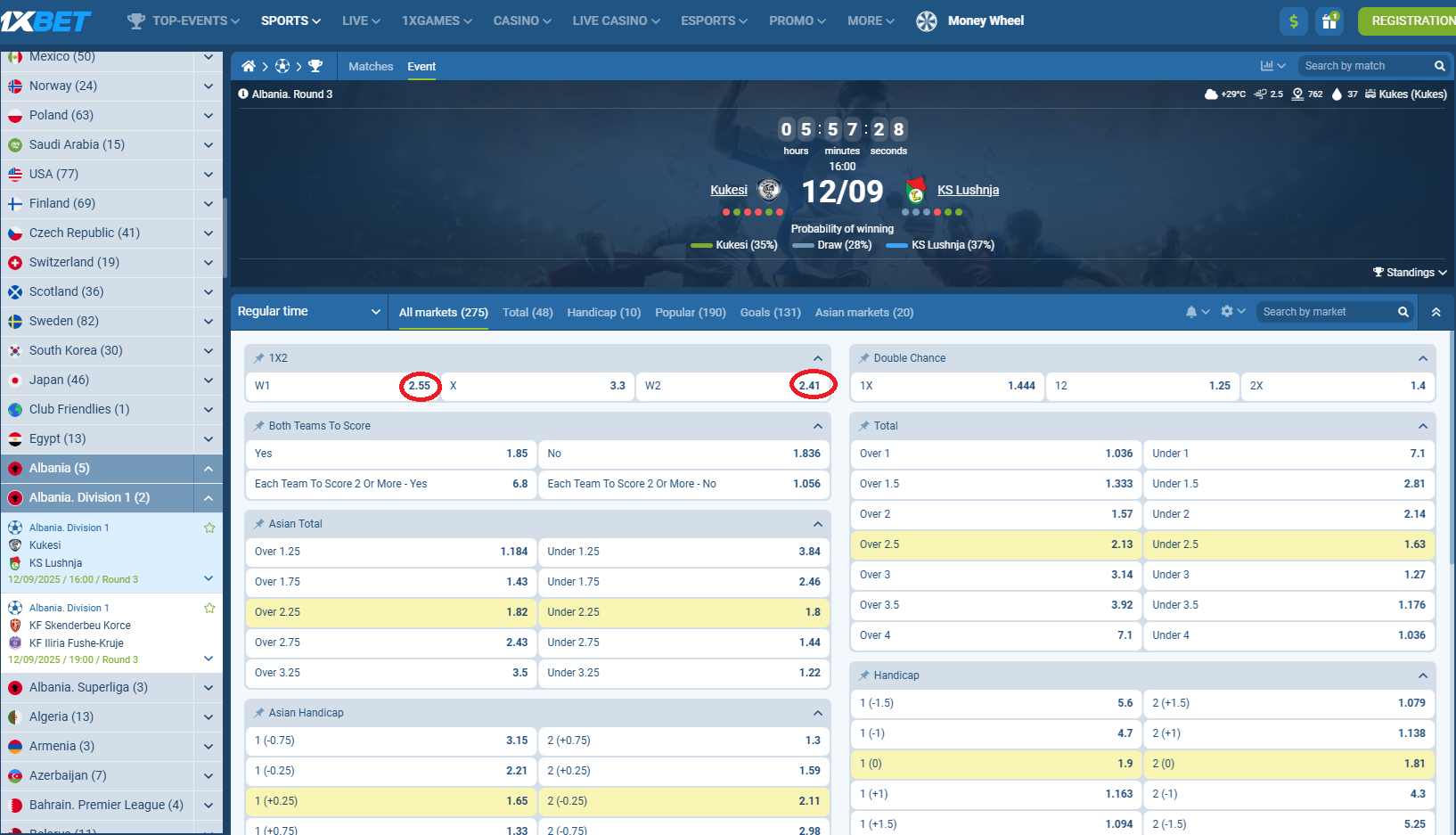Open the KS Lushnja team logo
This screenshot has width=1456, height=835.
point(915,190)
